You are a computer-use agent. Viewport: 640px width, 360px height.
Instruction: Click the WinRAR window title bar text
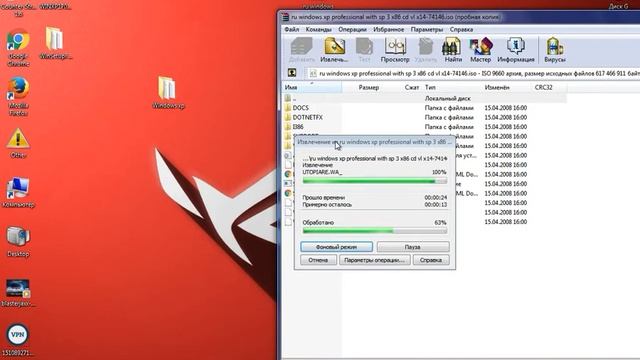click(x=395, y=17)
